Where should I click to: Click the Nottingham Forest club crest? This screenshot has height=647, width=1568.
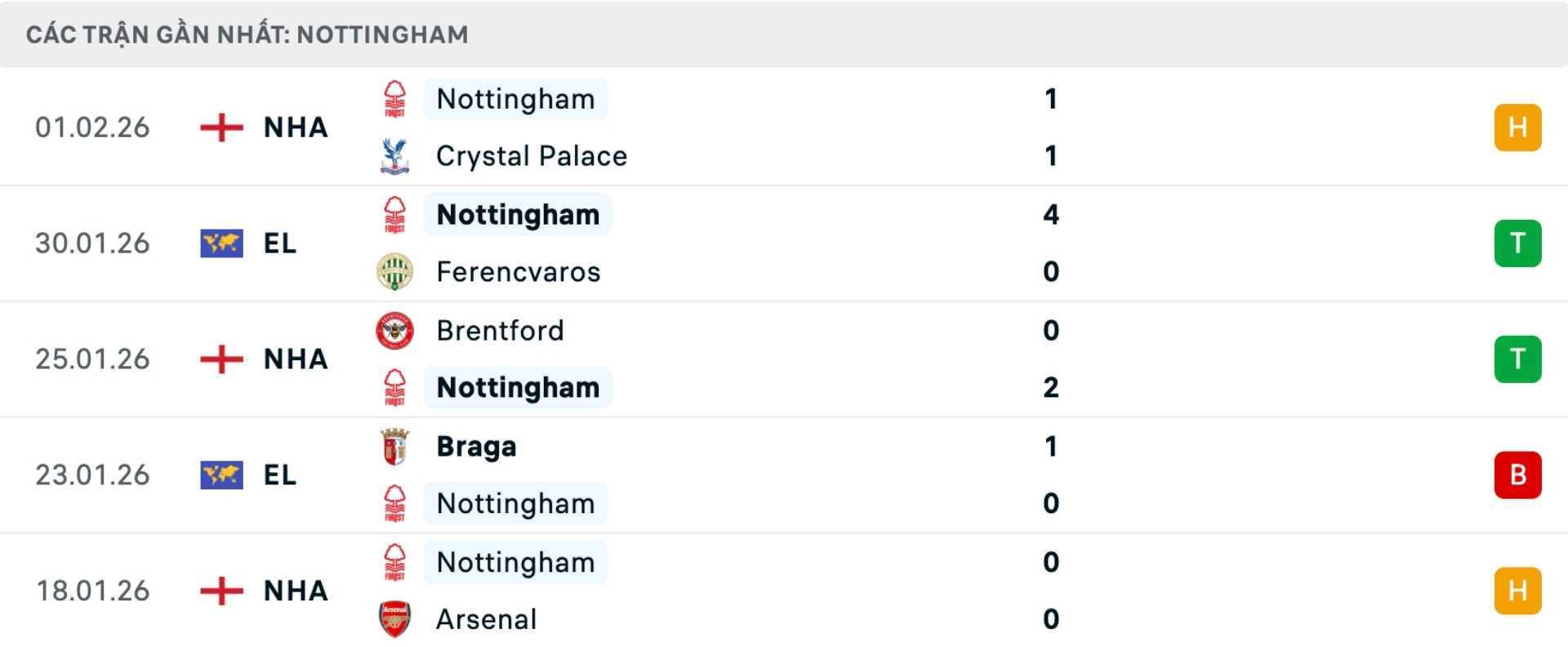pos(394,99)
